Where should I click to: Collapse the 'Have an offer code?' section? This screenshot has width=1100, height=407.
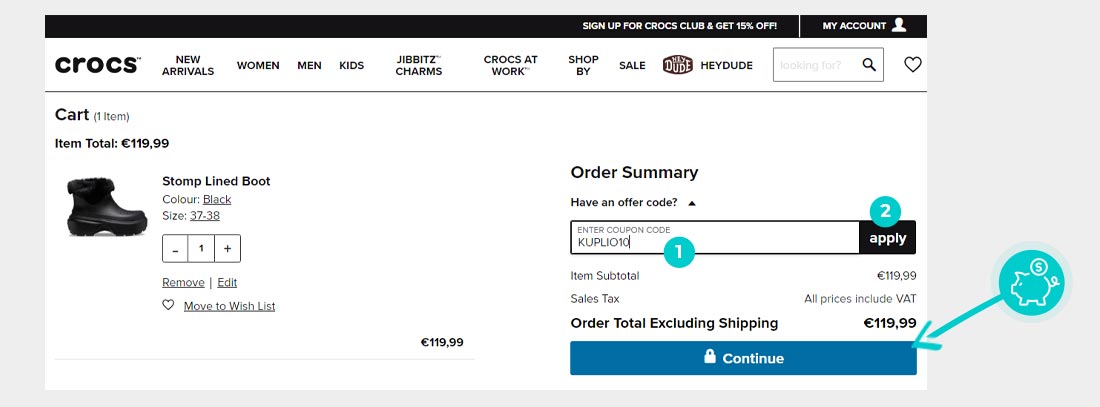(691, 203)
